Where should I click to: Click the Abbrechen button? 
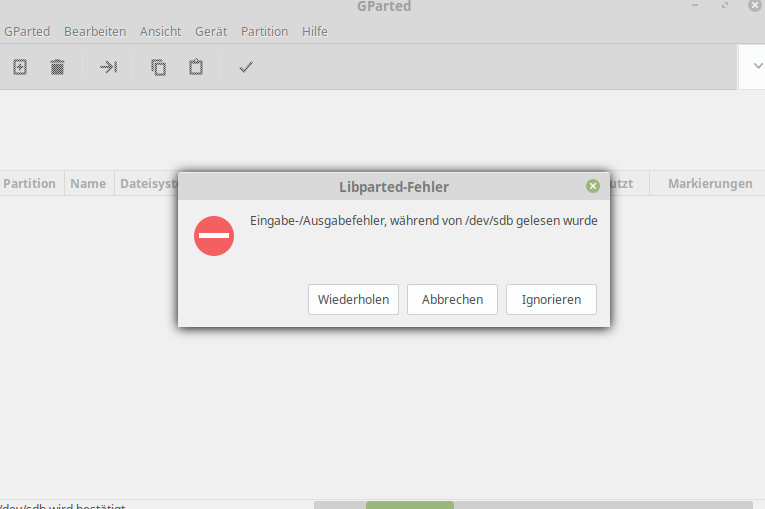tap(452, 300)
